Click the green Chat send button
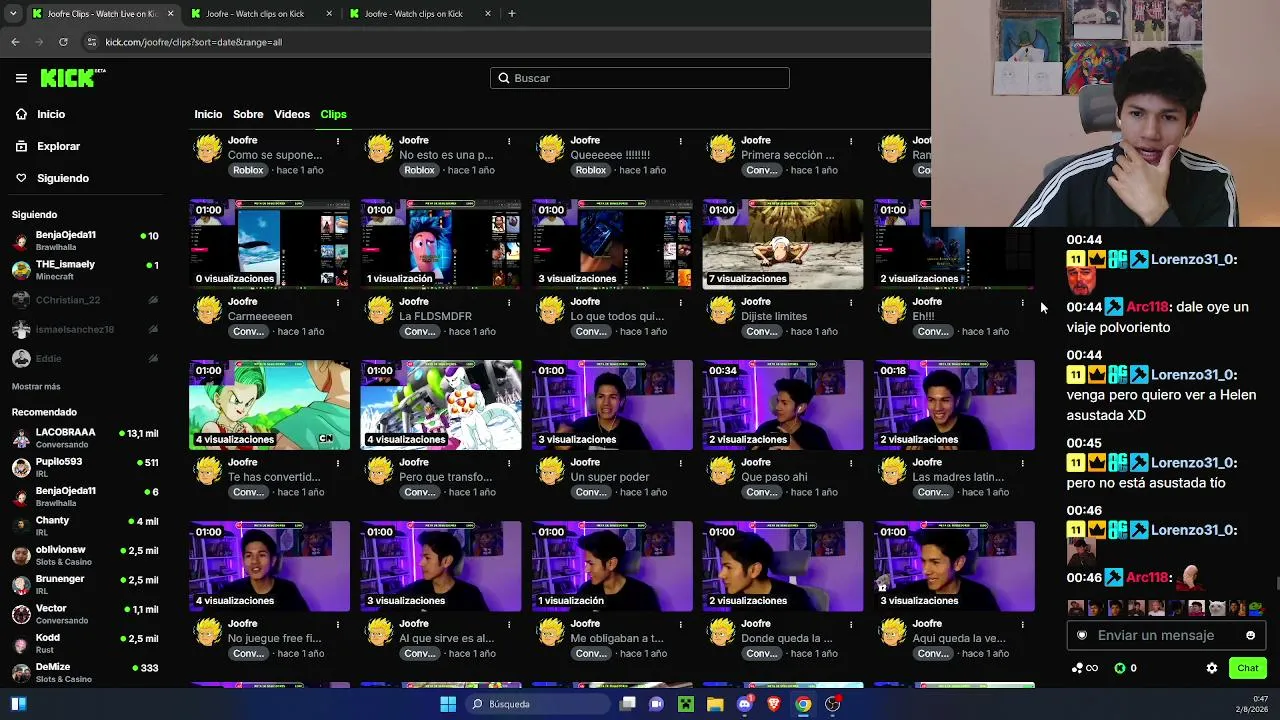Screen dimensions: 1280x720 click(x=1247, y=668)
